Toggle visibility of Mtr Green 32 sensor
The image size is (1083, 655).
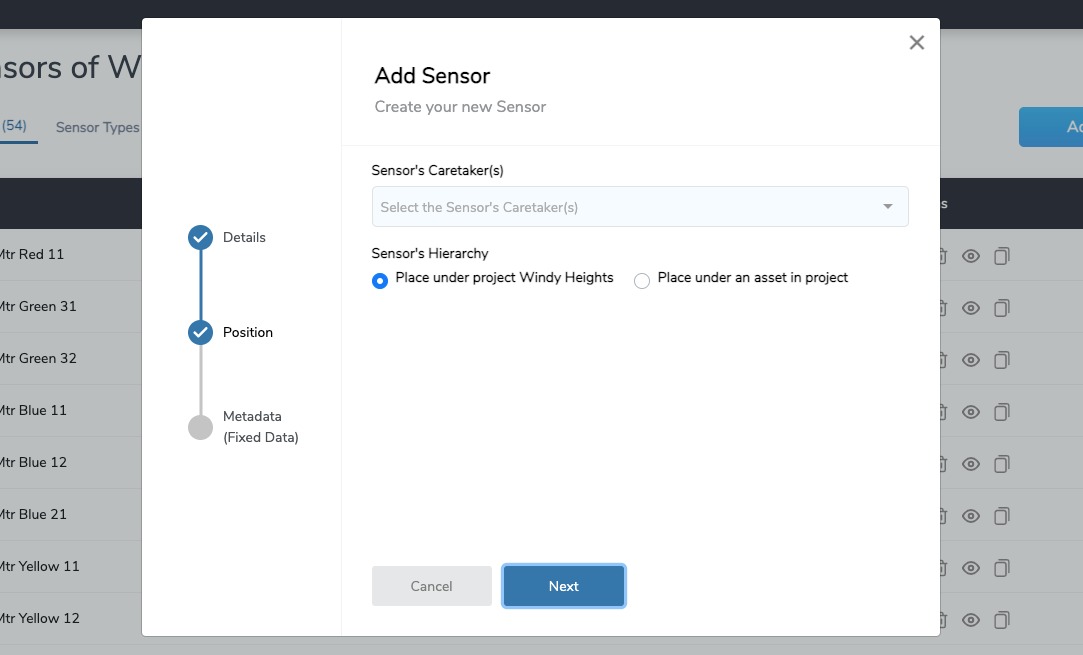click(971, 359)
